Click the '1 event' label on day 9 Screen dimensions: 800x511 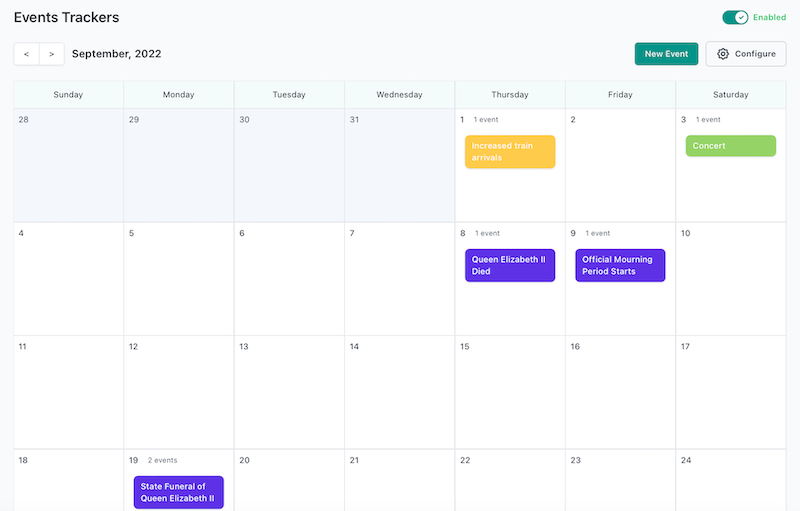point(597,233)
